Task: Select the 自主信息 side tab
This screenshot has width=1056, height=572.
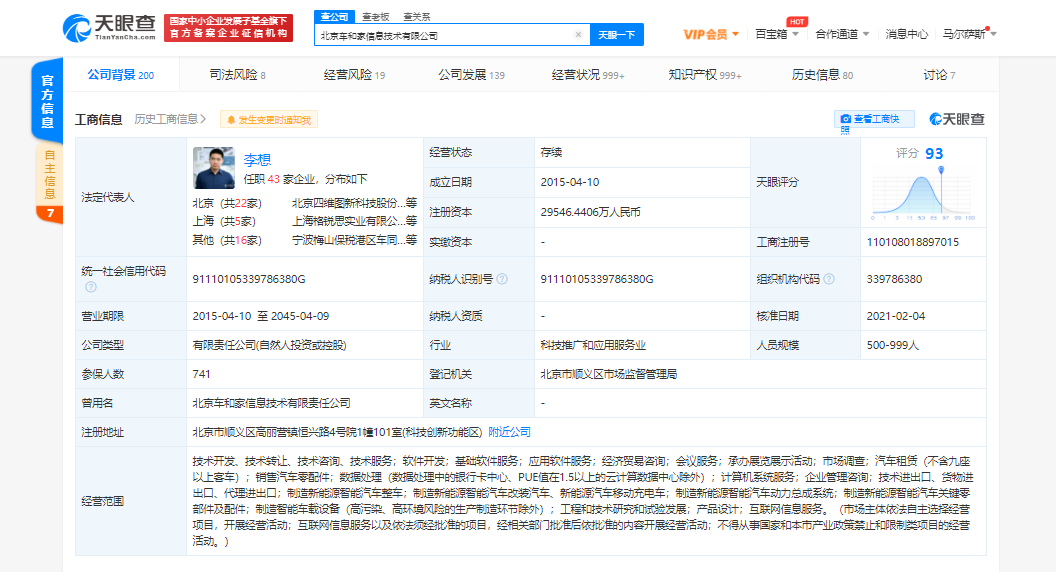Action: point(49,175)
